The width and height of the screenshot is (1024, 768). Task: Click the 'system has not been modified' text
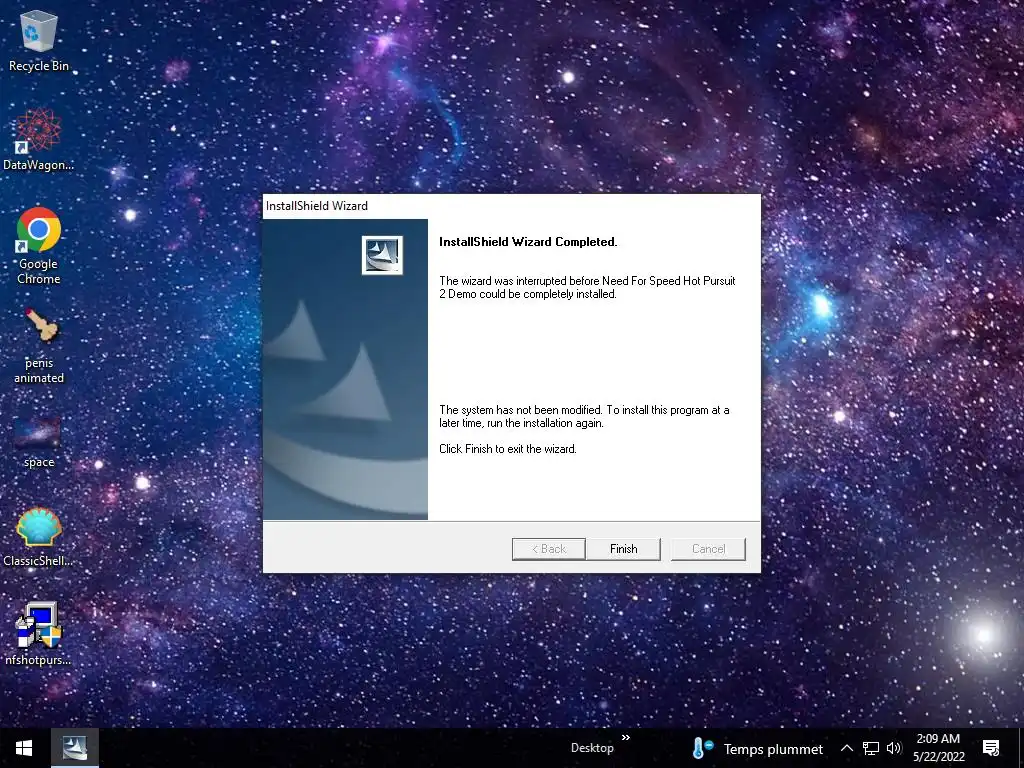pos(584,417)
